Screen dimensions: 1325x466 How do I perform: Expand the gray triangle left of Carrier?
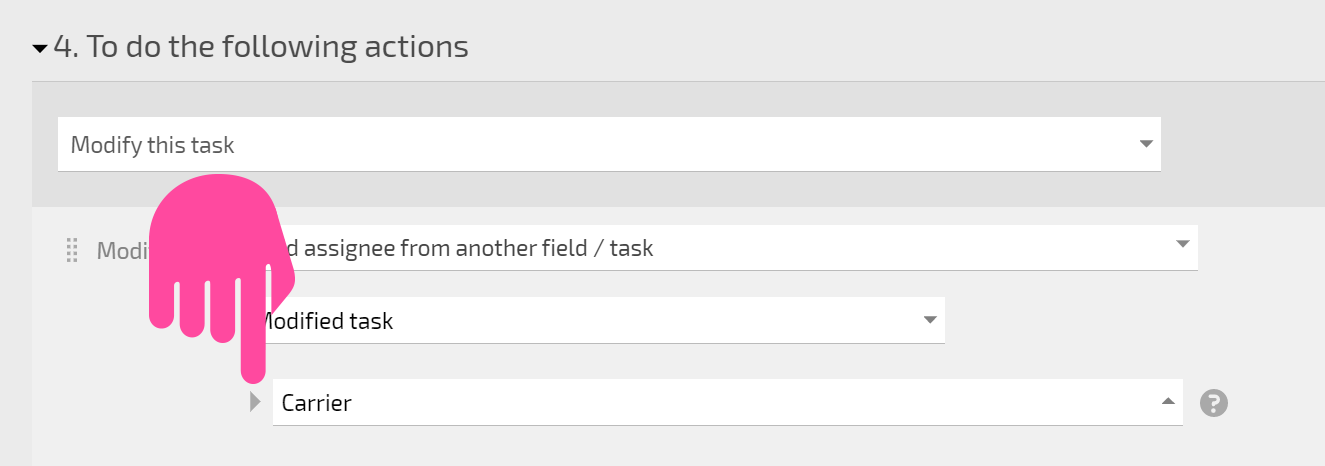pos(255,402)
